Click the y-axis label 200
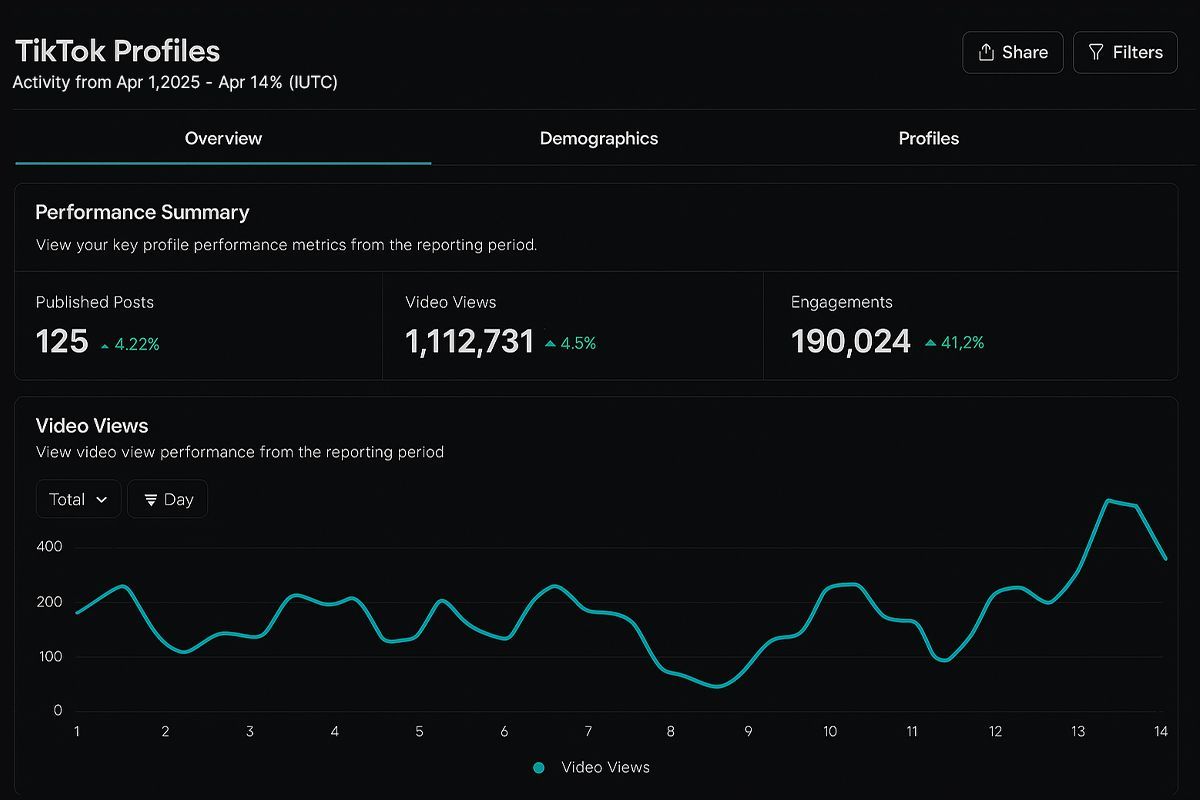This screenshot has height=800, width=1200. point(51,602)
